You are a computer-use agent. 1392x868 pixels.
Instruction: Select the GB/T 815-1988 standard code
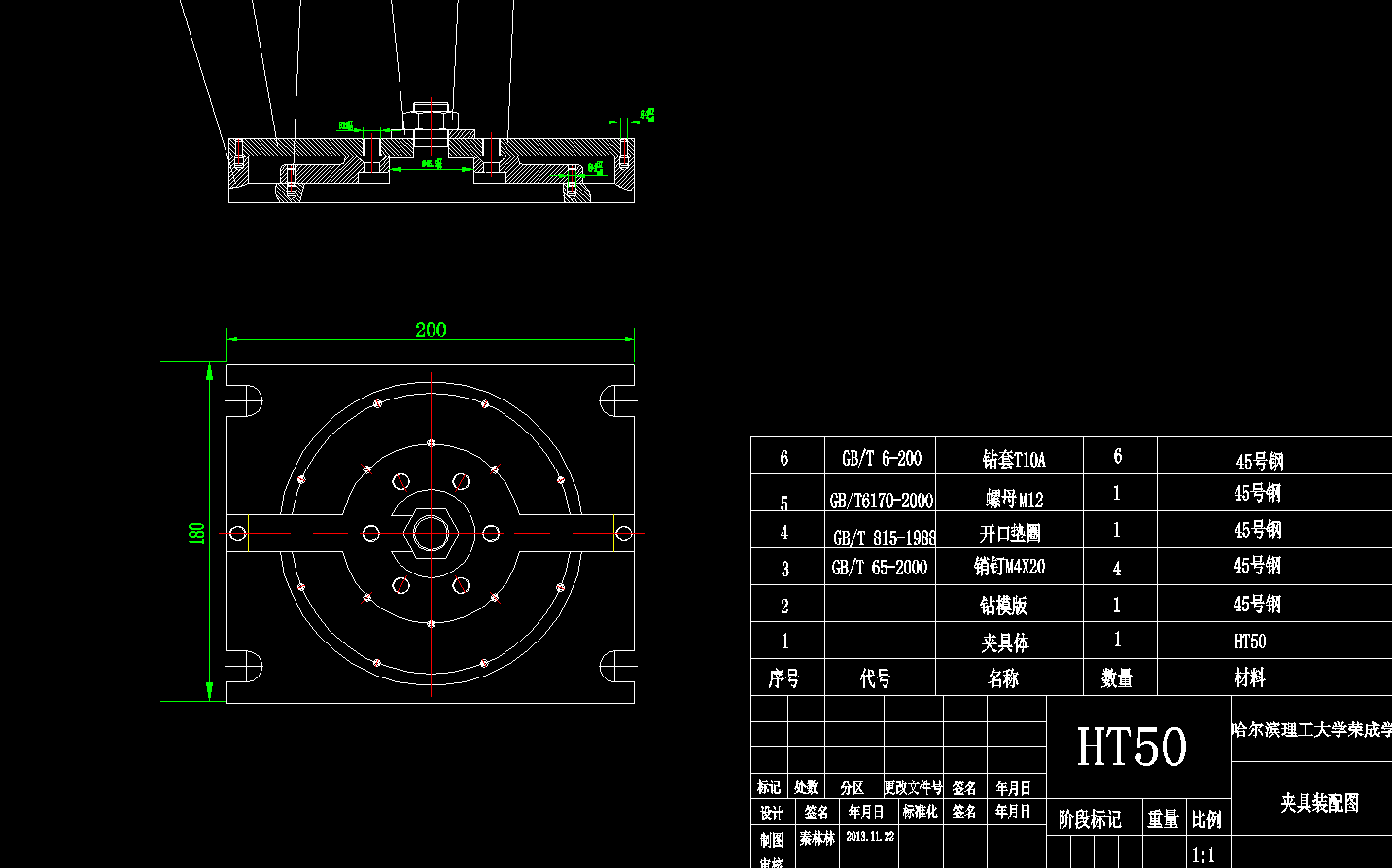click(x=885, y=538)
